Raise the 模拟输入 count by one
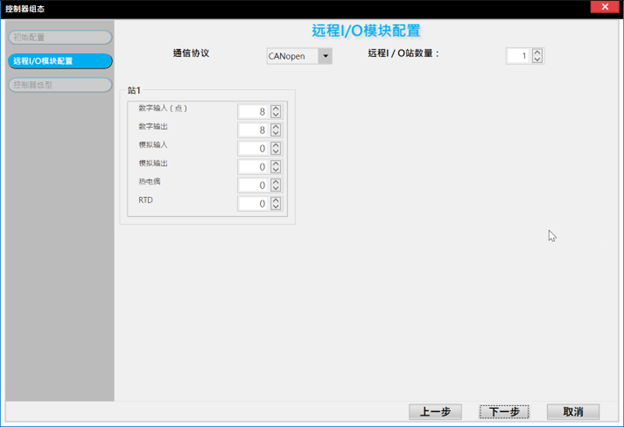The width and height of the screenshot is (624, 427). click(x=276, y=145)
